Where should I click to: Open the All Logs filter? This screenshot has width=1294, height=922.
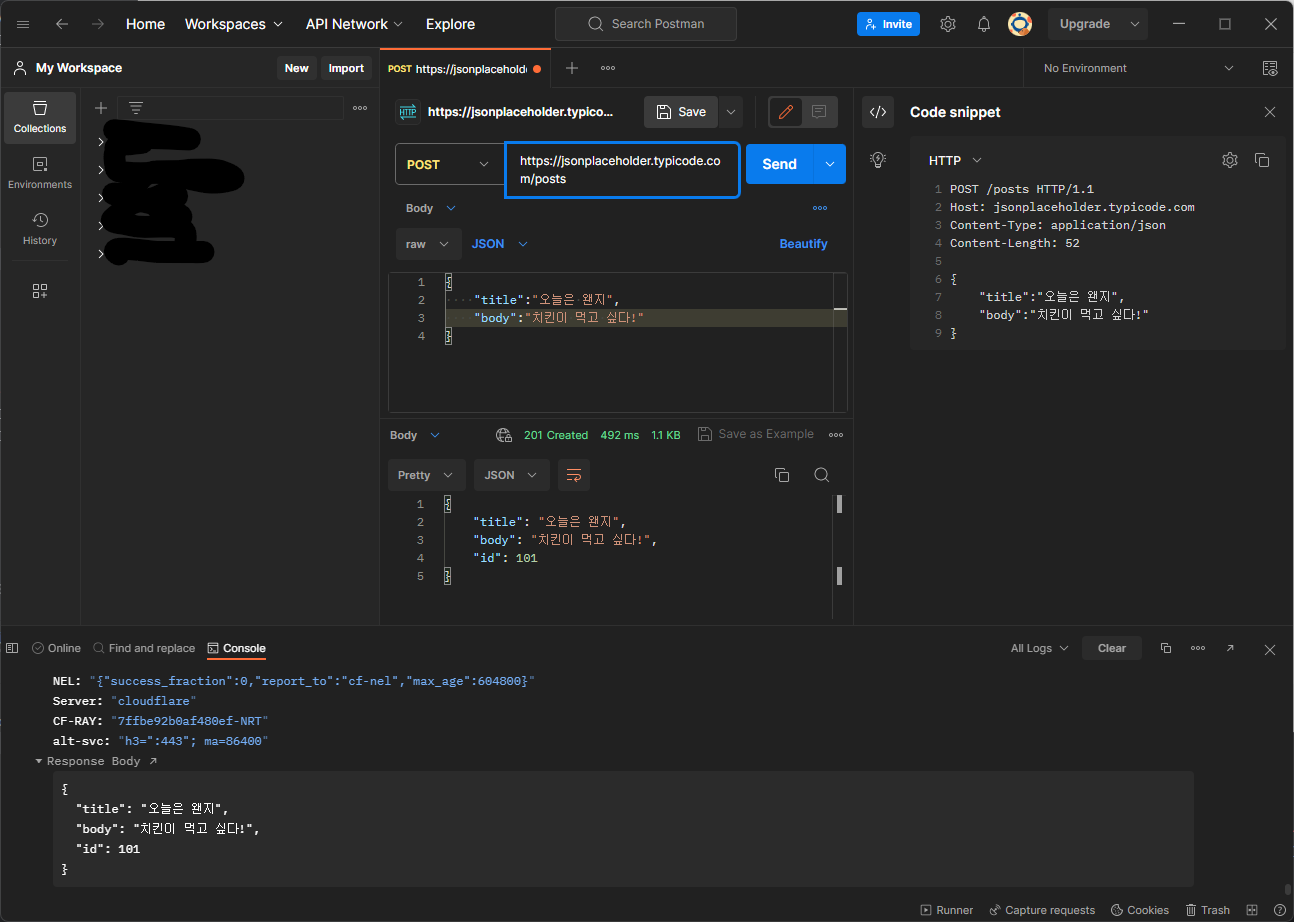[1039, 648]
